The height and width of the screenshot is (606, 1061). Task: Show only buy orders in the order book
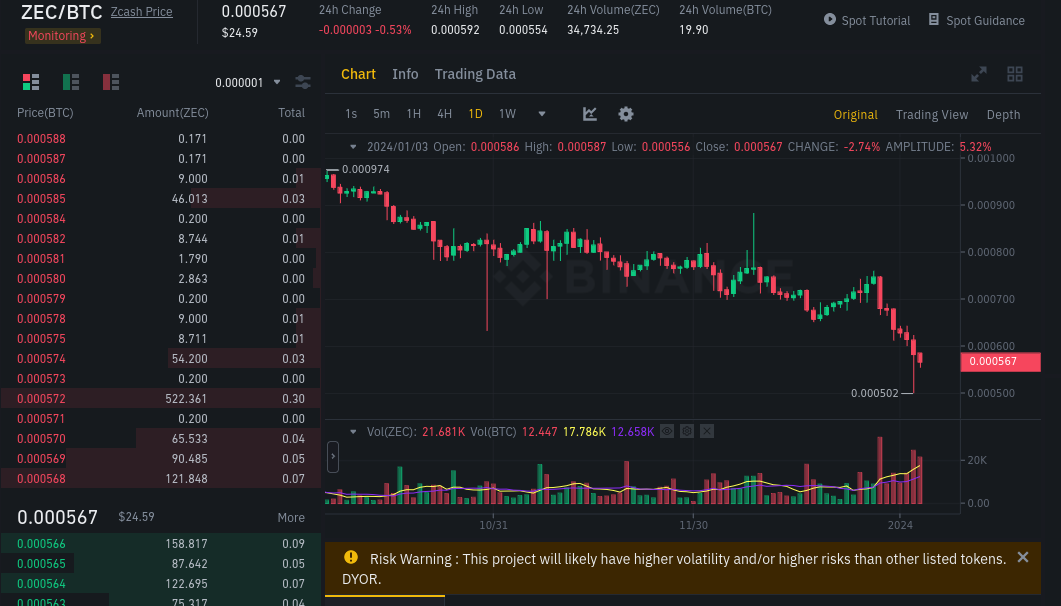tap(71, 82)
